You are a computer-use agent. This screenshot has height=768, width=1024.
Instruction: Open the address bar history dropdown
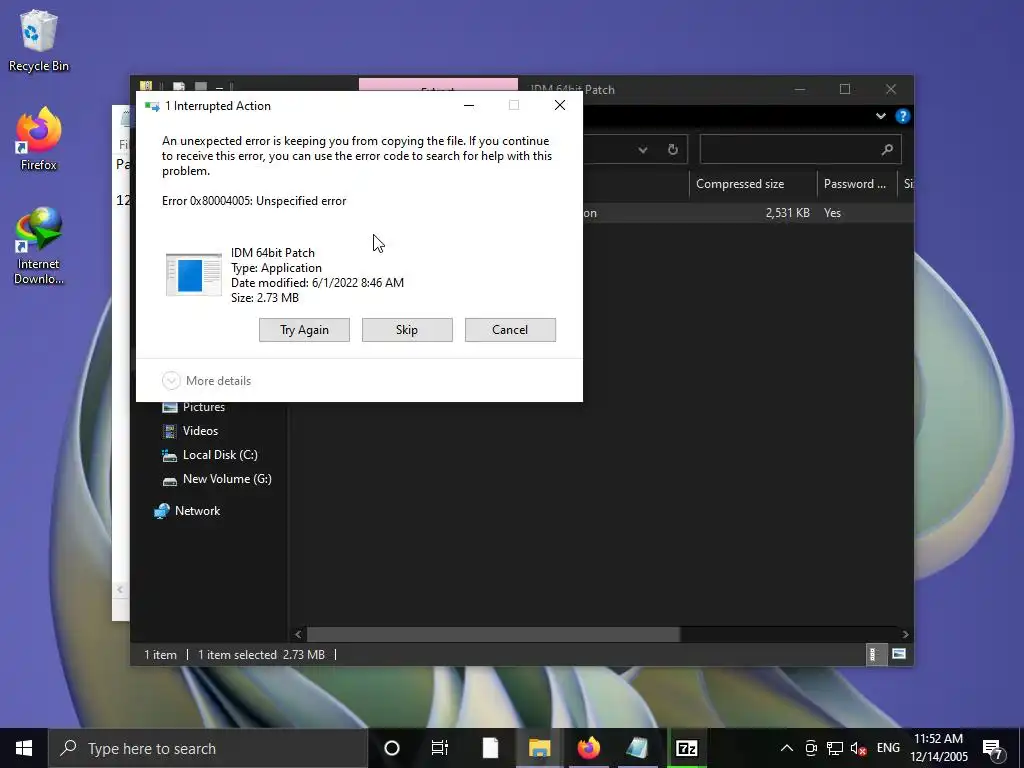[643, 150]
